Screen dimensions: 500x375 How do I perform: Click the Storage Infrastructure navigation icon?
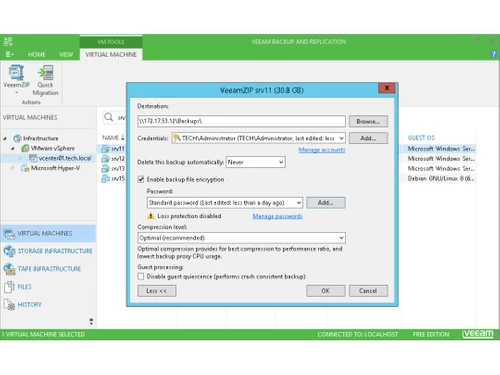[9, 251]
